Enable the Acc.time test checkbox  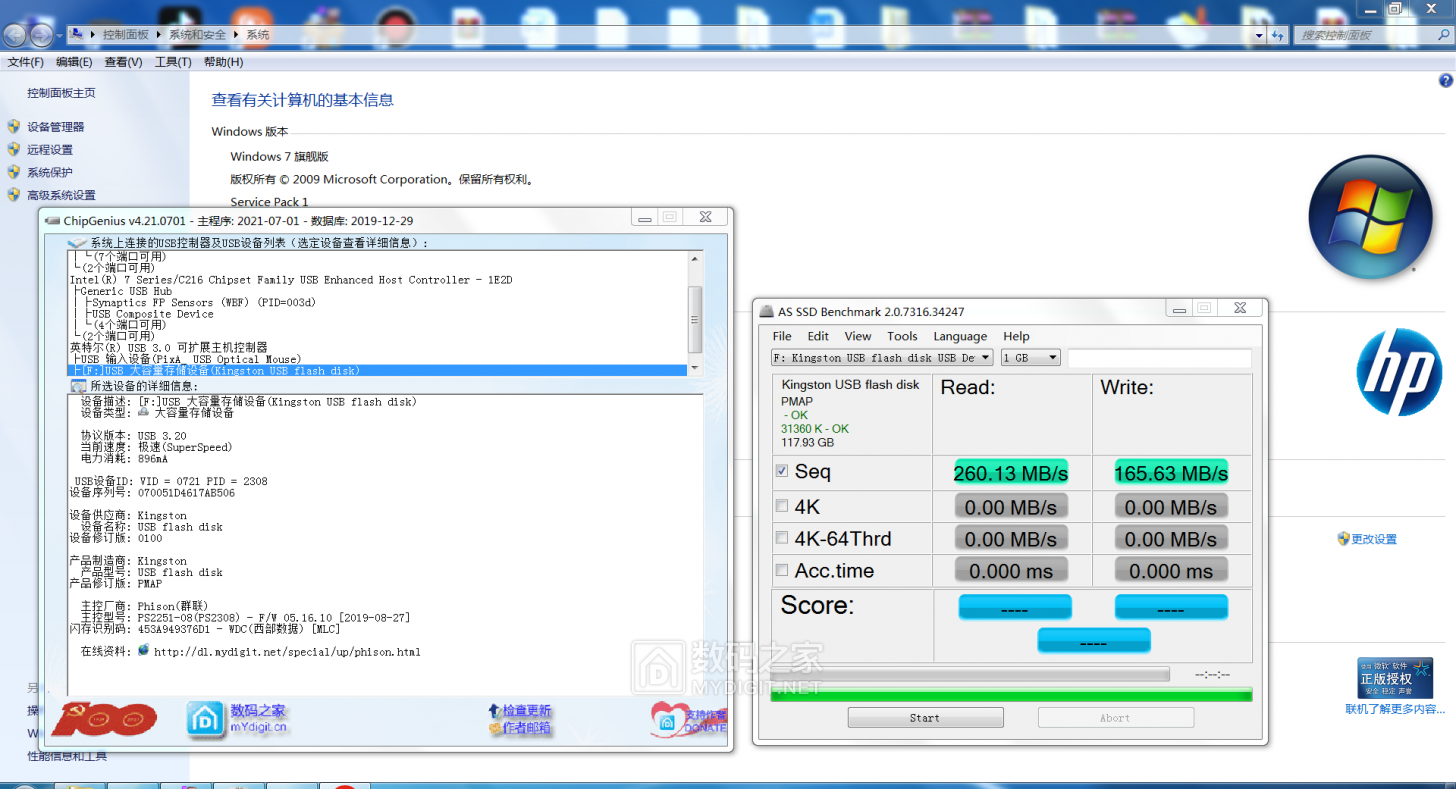click(782, 570)
